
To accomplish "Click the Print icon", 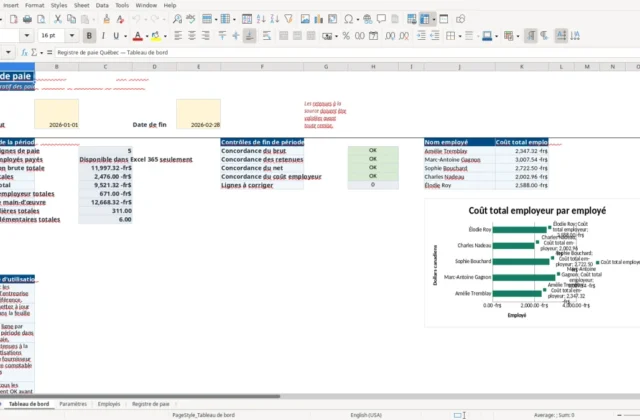I will tap(27, 19).
